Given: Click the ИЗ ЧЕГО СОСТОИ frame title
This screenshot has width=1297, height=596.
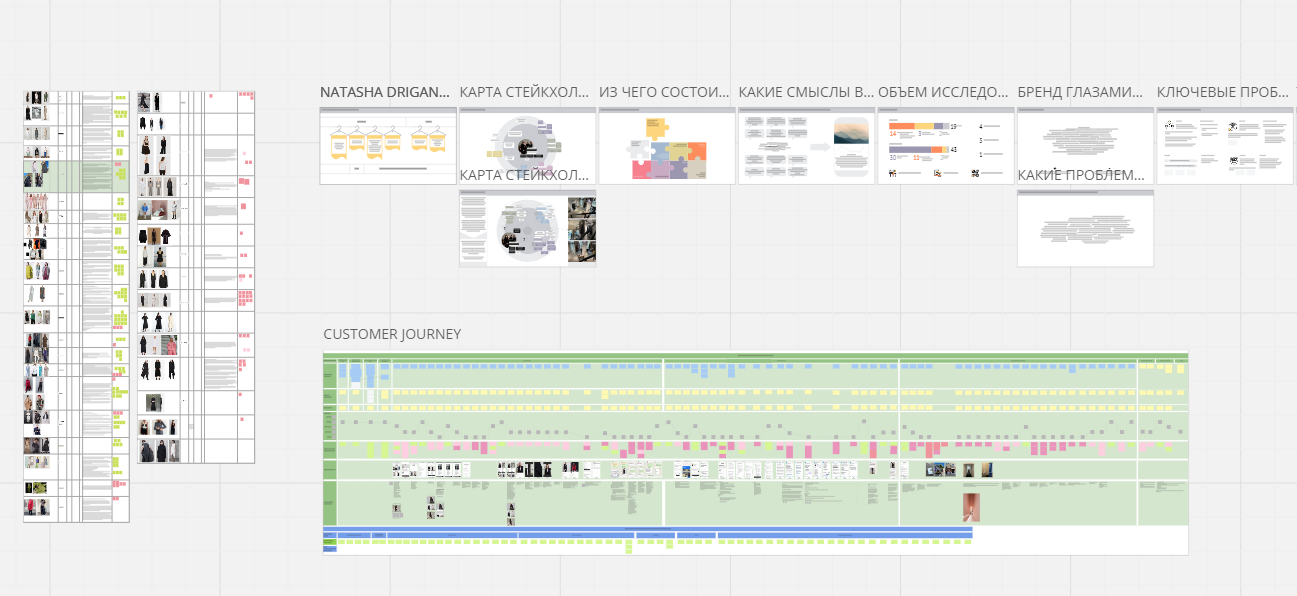Looking at the screenshot, I should point(664,92).
